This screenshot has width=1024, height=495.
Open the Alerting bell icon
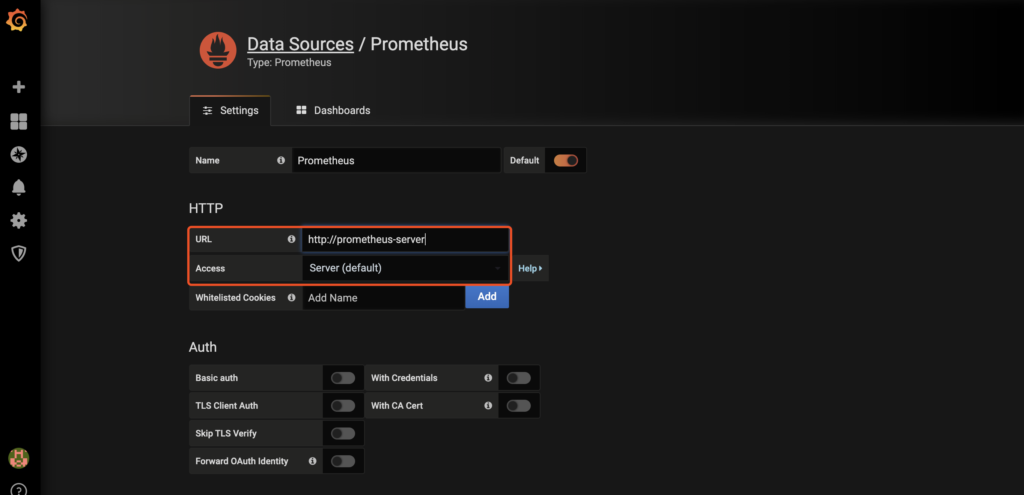[x=19, y=188]
